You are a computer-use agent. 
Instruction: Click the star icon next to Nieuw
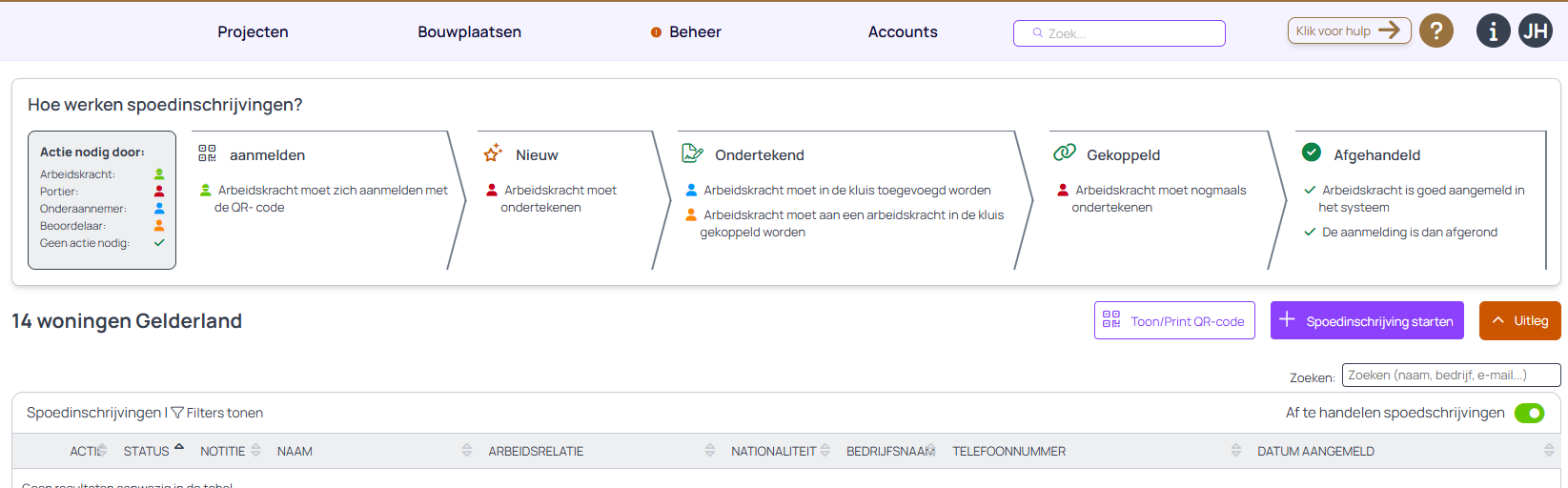click(x=493, y=152)
